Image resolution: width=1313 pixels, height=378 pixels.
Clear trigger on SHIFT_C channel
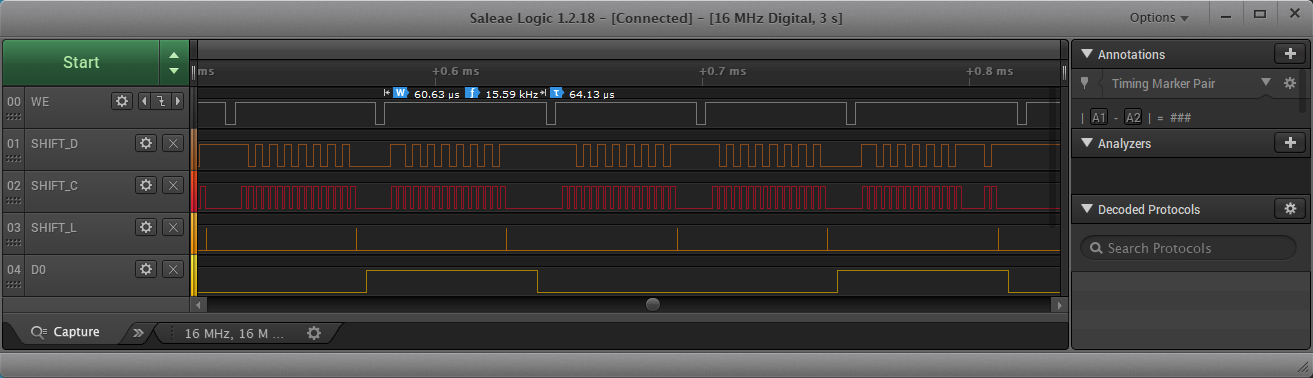click(173, 185)
